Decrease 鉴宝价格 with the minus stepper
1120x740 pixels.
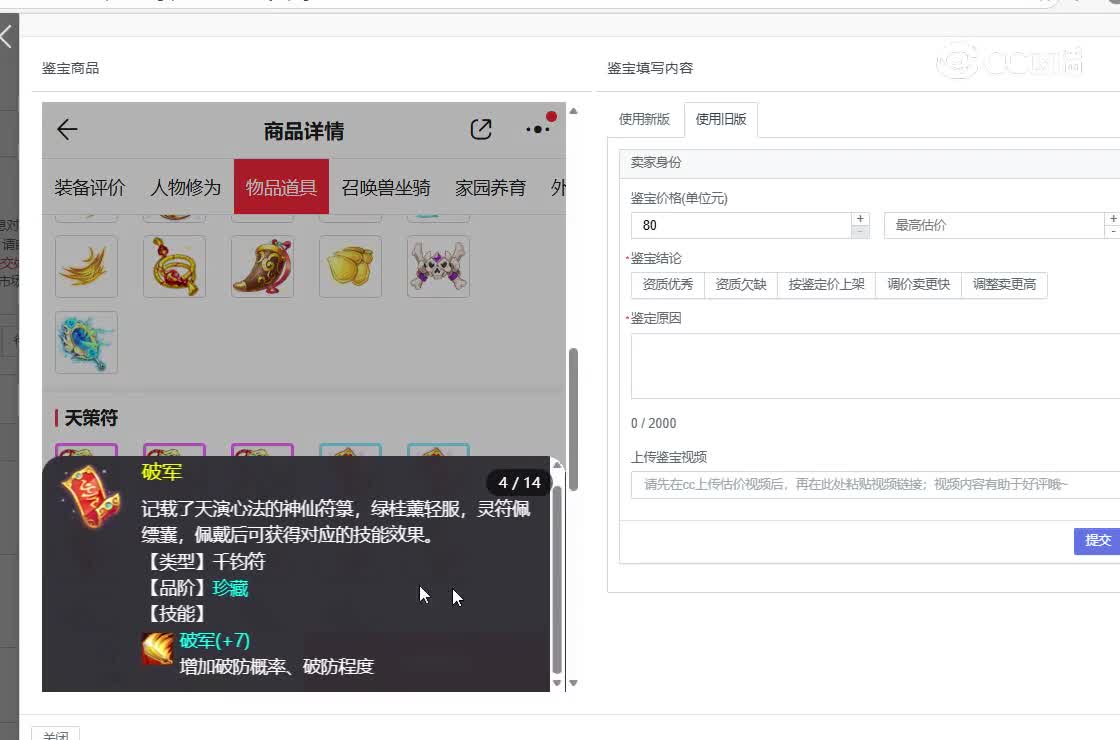click(x=860, y=232)
